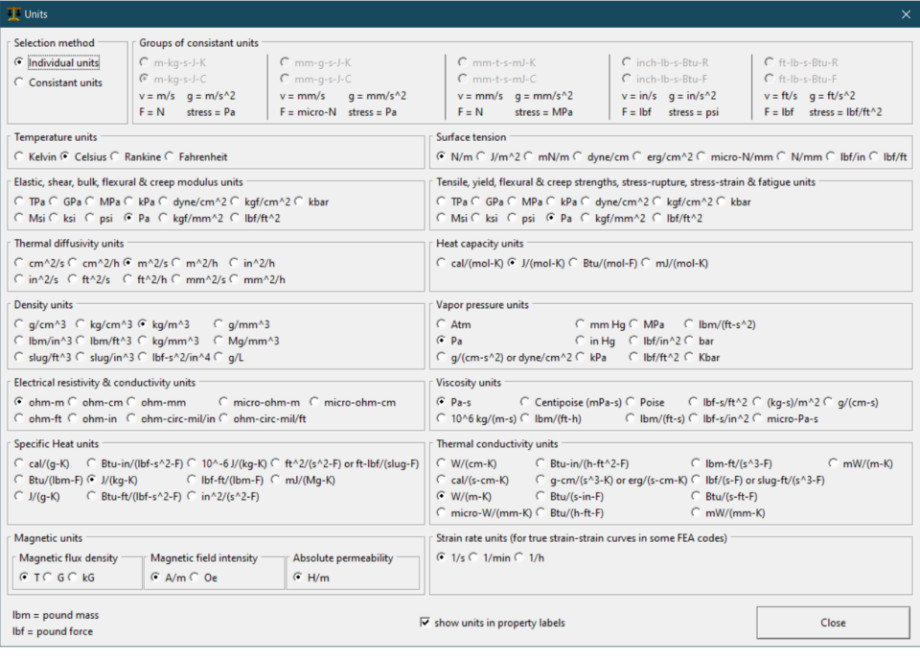Choose Atm vapor pressure unit
The width and height of the screenshot is (920, 662).
pyautogui.click(x=442, y=324)
